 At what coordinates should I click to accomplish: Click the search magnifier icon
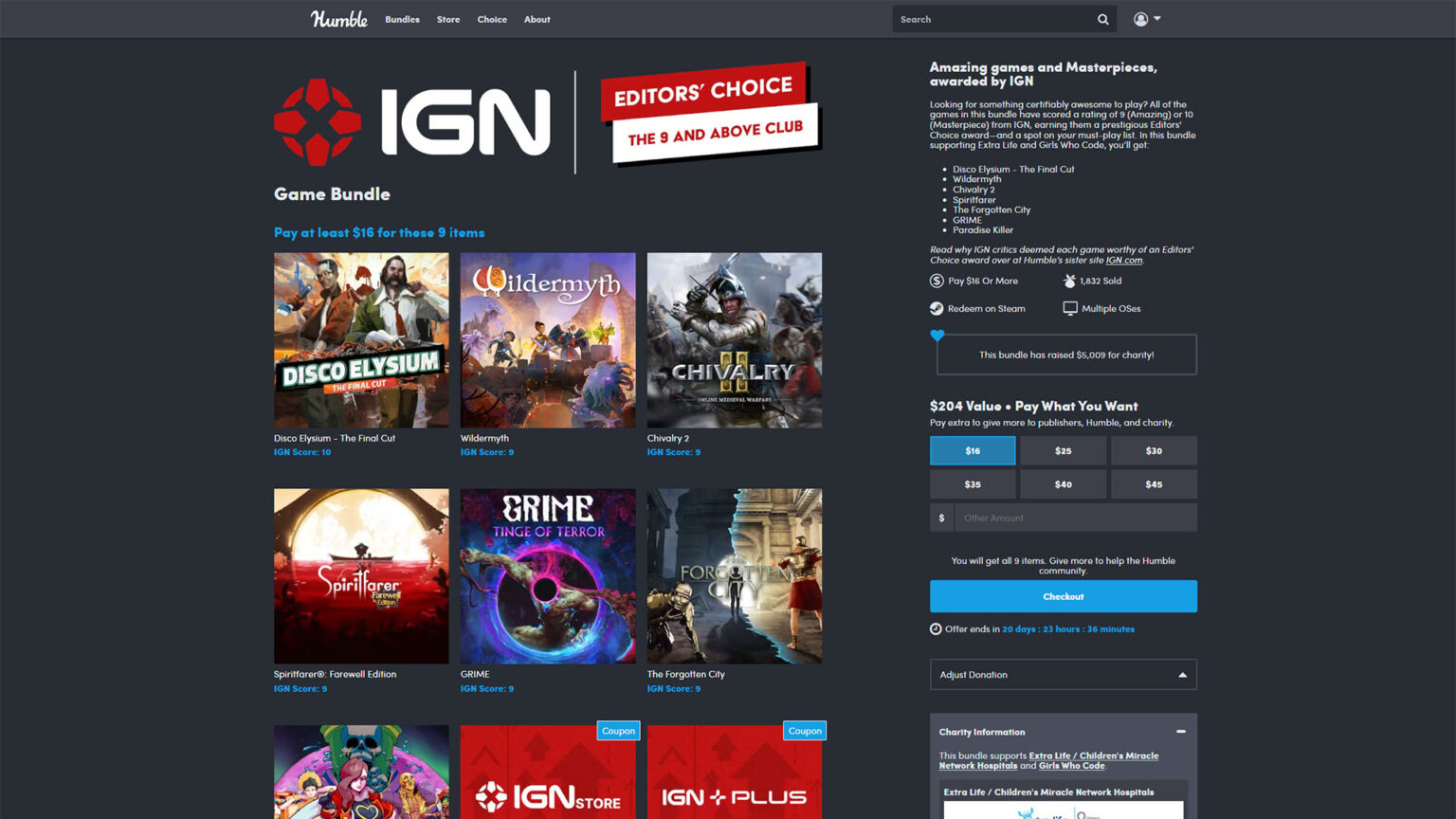click(x=1102, y=19)
